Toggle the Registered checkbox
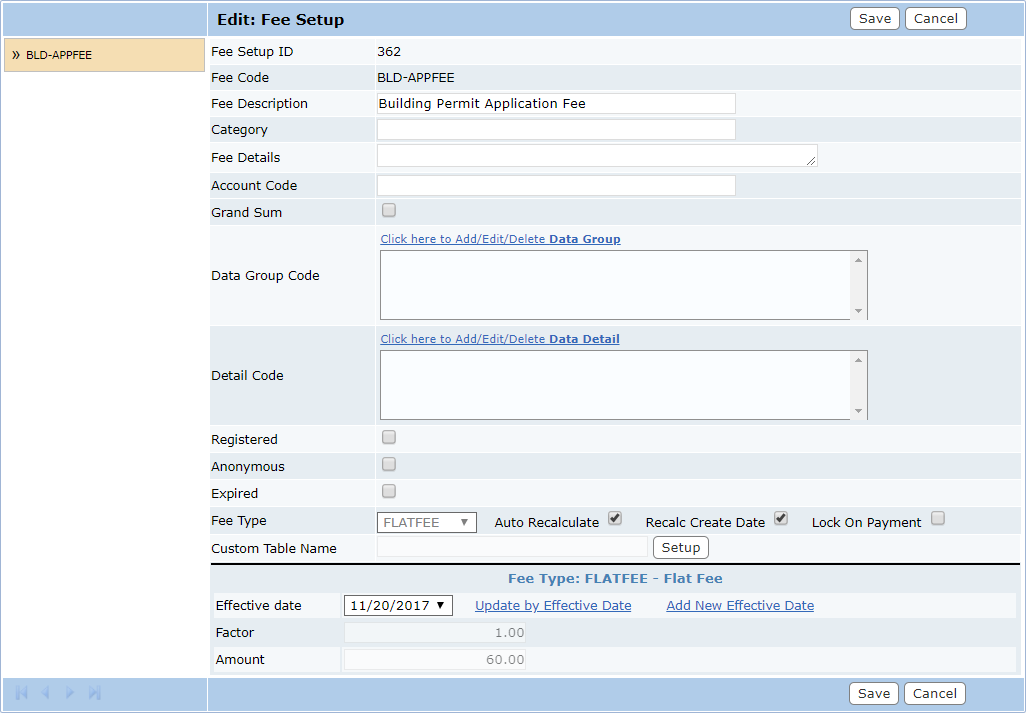The image size is (1026, 713). 387,437
